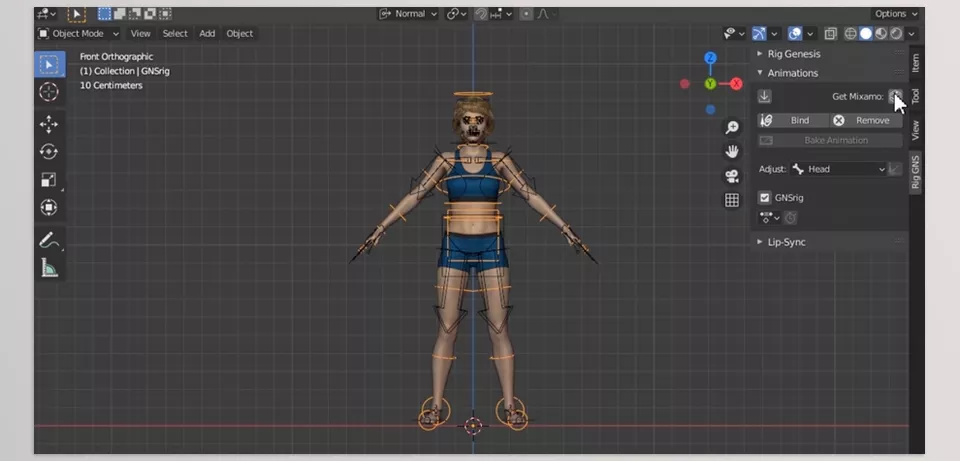Toggle viewport gizmos display

759,34
